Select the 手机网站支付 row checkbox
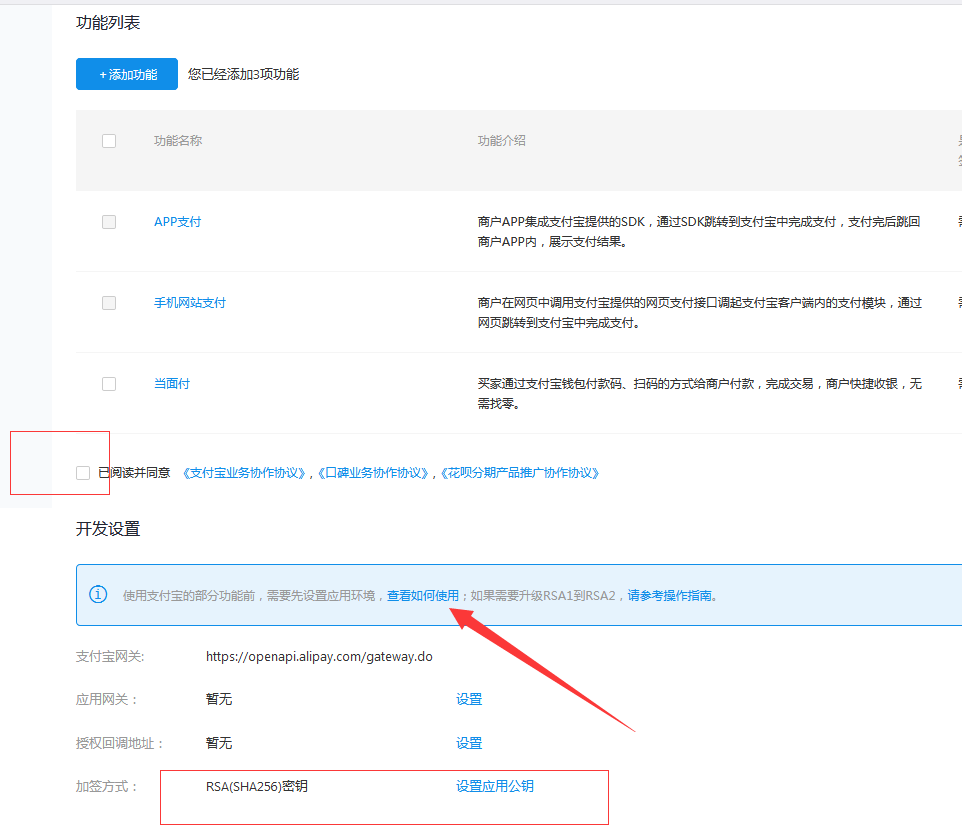This screenshot has height=836, width=962. (109, 303)
